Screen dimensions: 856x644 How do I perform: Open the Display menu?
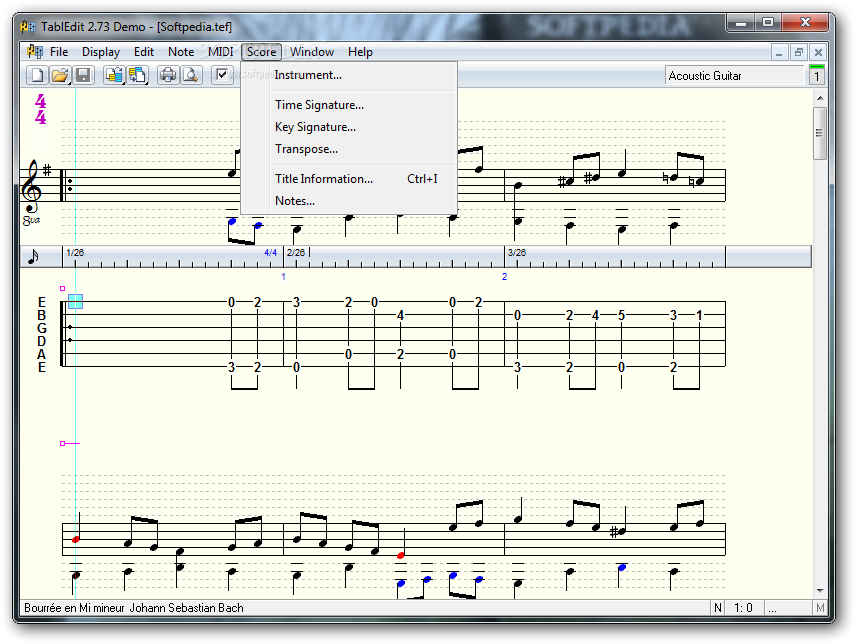tap(101, 52)
